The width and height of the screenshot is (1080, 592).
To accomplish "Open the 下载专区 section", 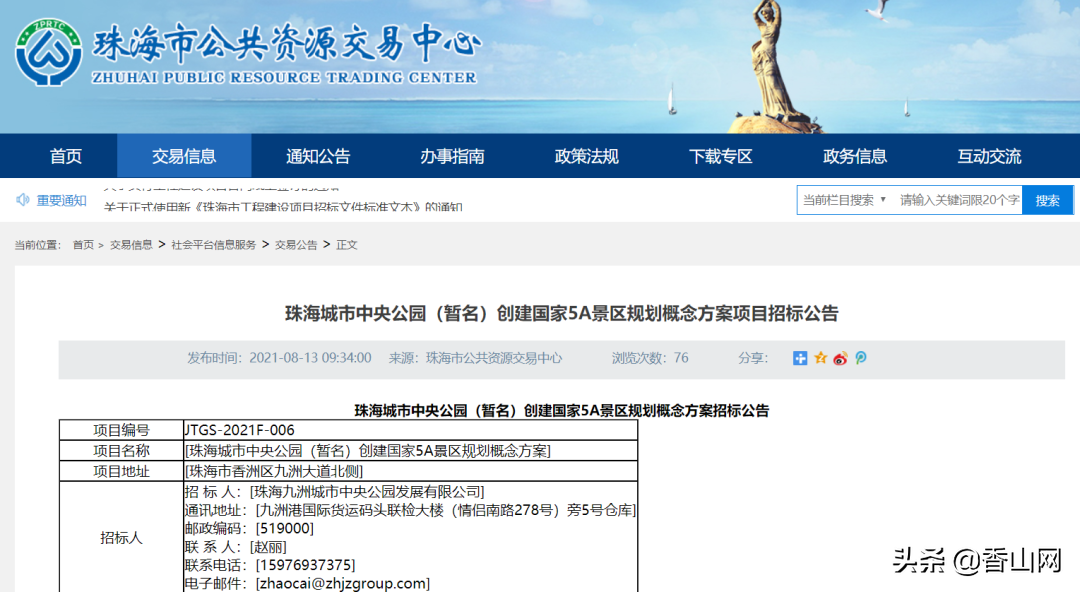I will pos(721,156).
